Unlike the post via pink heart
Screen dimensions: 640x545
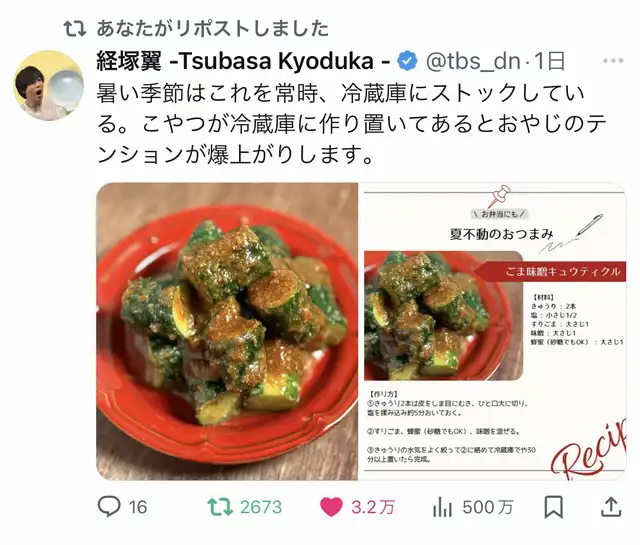(331, 507)
